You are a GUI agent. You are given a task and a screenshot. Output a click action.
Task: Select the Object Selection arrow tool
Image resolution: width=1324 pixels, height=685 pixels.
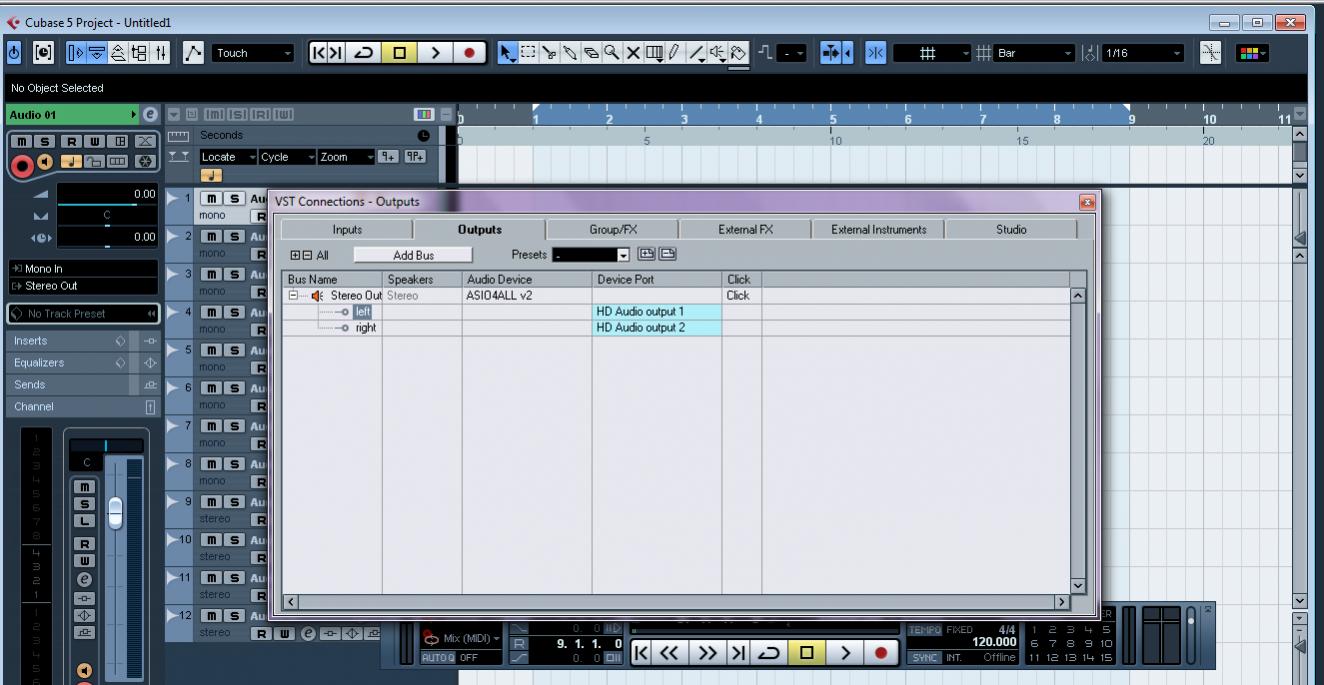(x=507, y=53)
